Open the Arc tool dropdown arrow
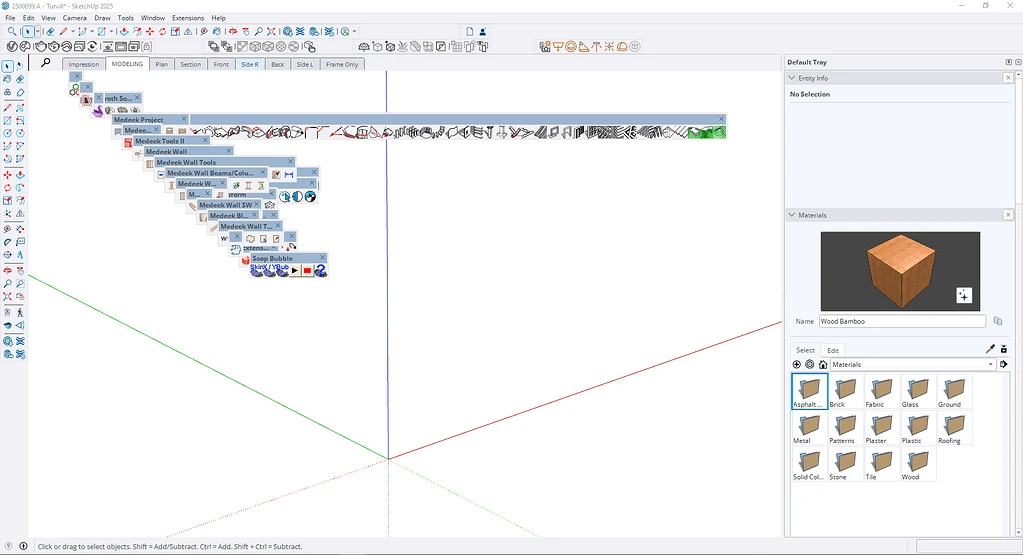The width and height of the screenshot is (1023, 555). click(x=92, y=31)
